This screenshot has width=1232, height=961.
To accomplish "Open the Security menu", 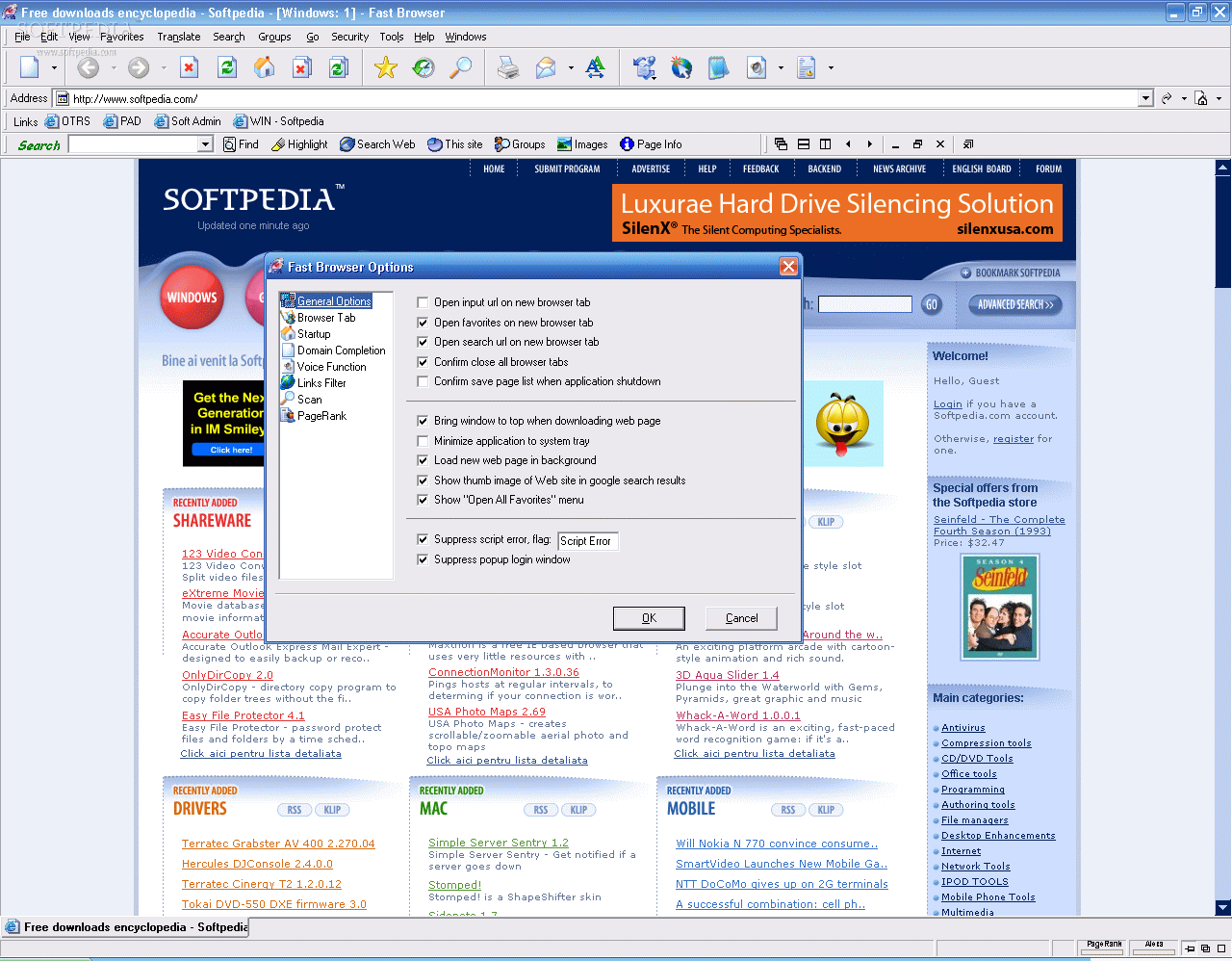I will pos(350,37).
